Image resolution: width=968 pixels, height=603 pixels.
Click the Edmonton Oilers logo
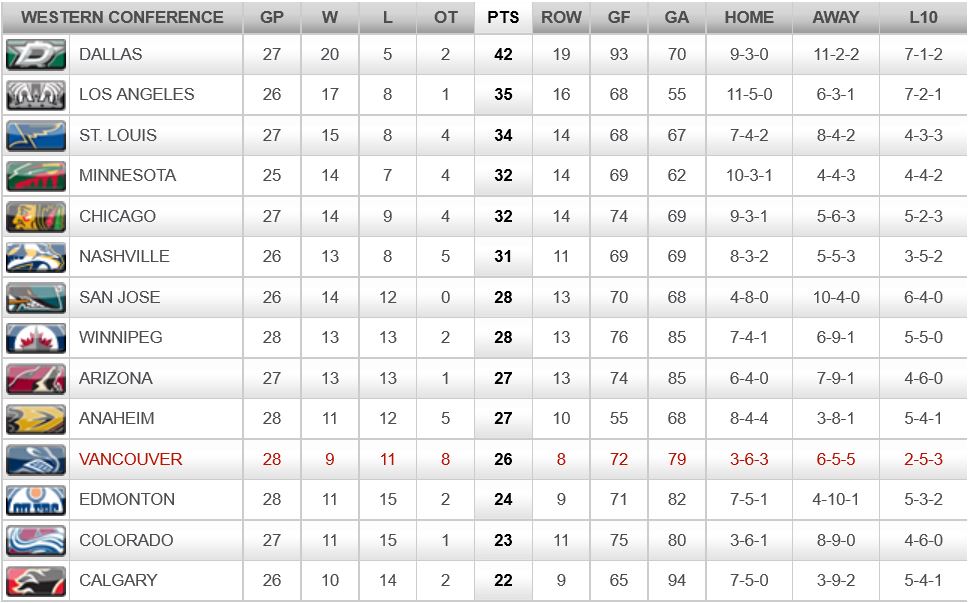tap(36, 500)
